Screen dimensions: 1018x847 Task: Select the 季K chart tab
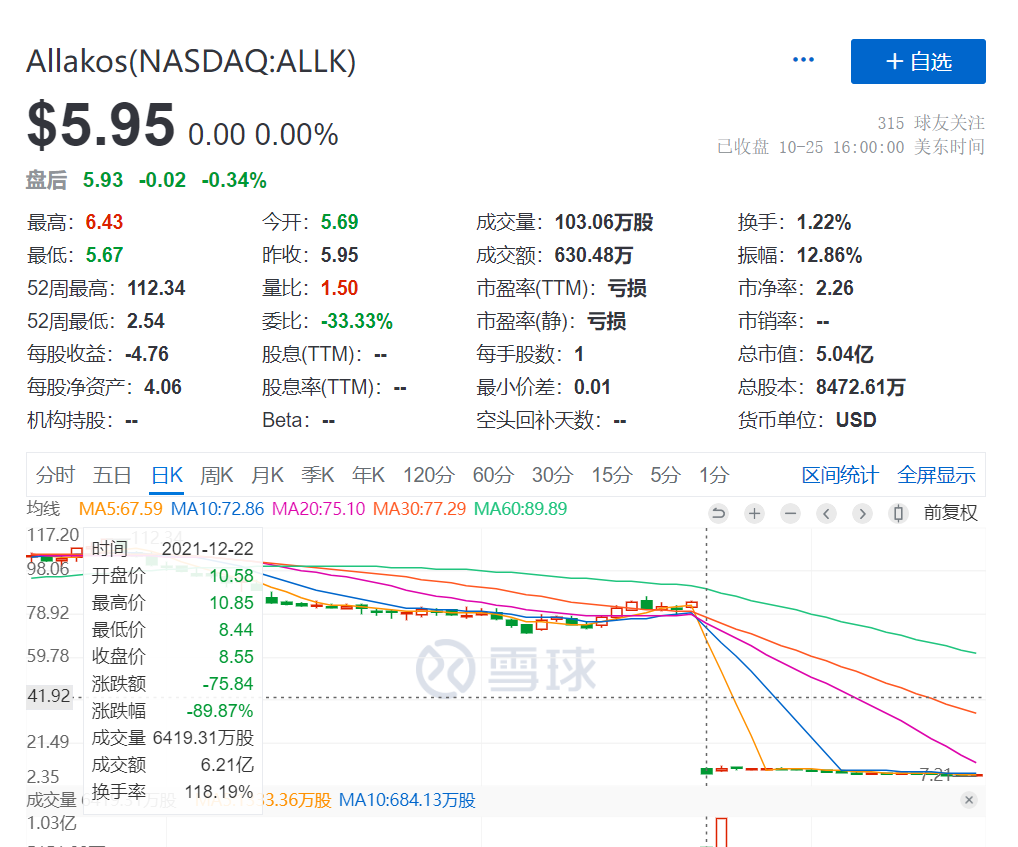click(317, 475)
